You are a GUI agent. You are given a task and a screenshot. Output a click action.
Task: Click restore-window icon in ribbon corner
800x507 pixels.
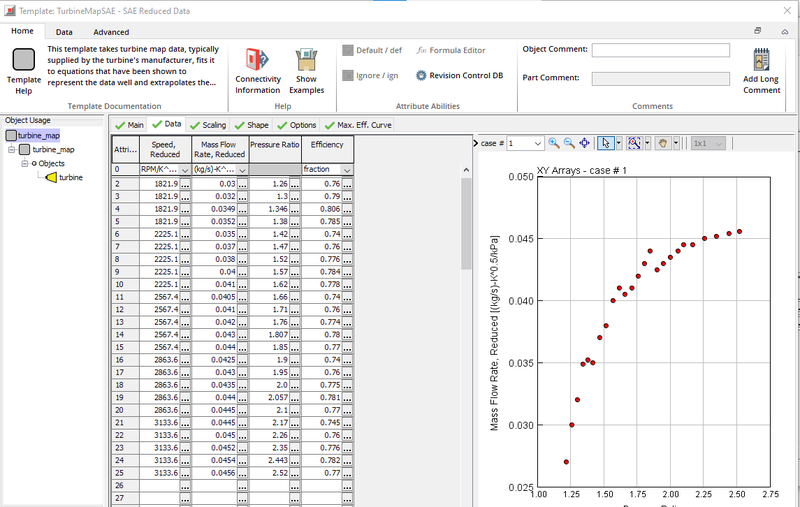point(758,31)
